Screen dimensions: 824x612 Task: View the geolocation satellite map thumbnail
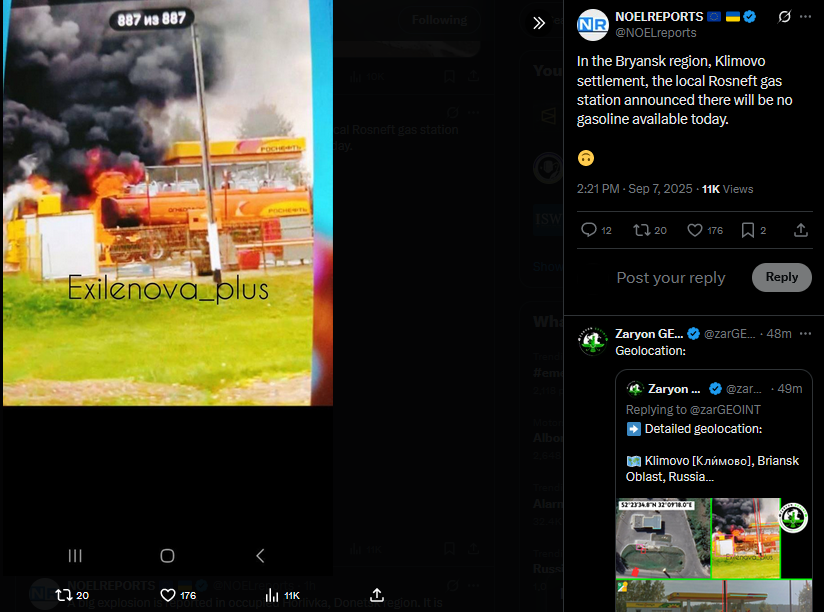click(x=663, y=538)
